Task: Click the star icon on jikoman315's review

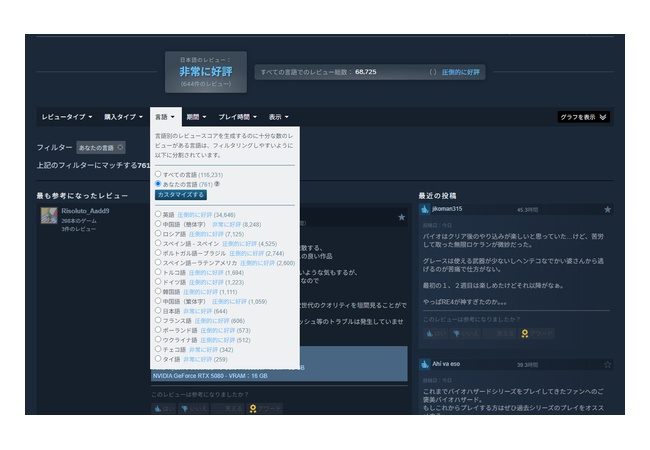Action: 607,210
